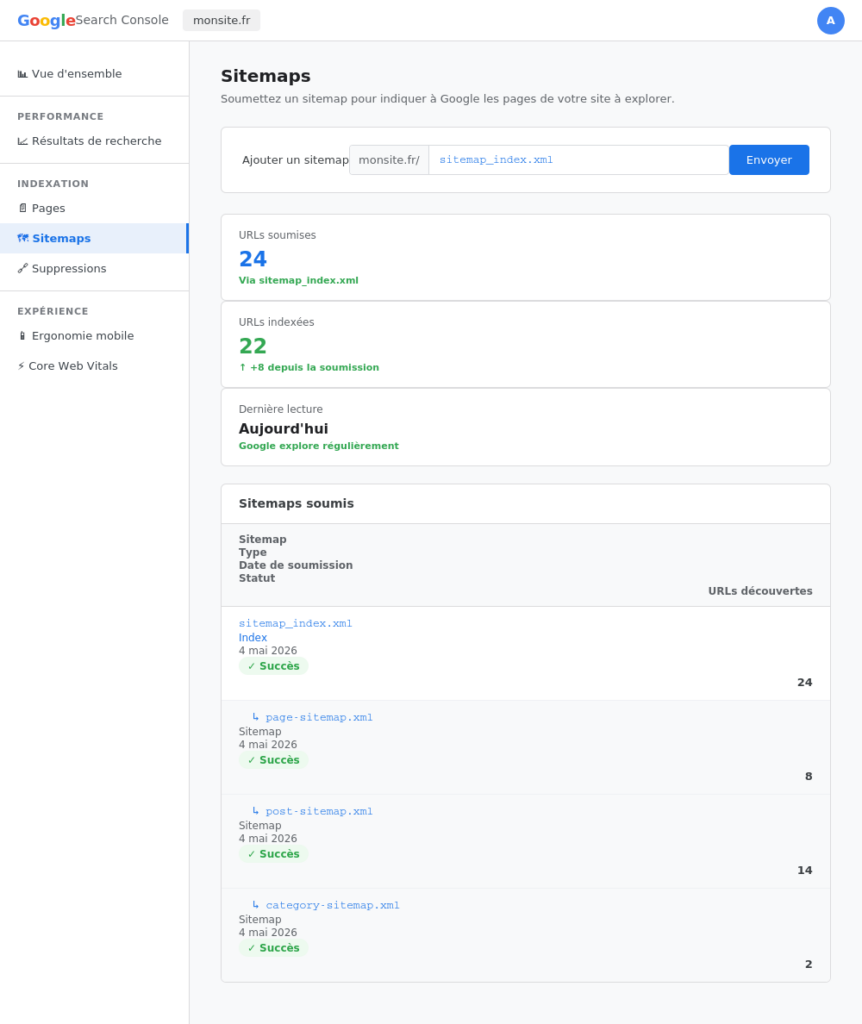Image resolution: width=862 pixels, height=1024 pixels.
Task: Click the Suppressions icon
Action: pyautogui.click(x=23, y=268)
